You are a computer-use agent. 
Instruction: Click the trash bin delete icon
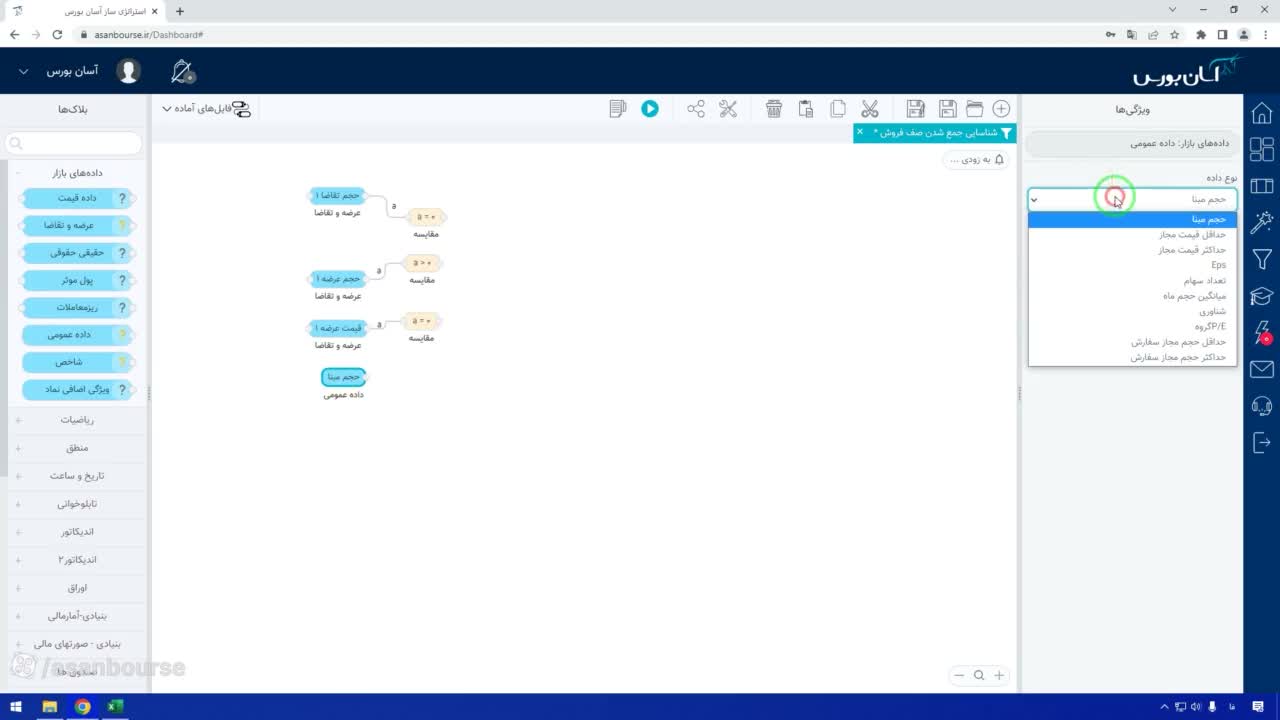[774, 109]
